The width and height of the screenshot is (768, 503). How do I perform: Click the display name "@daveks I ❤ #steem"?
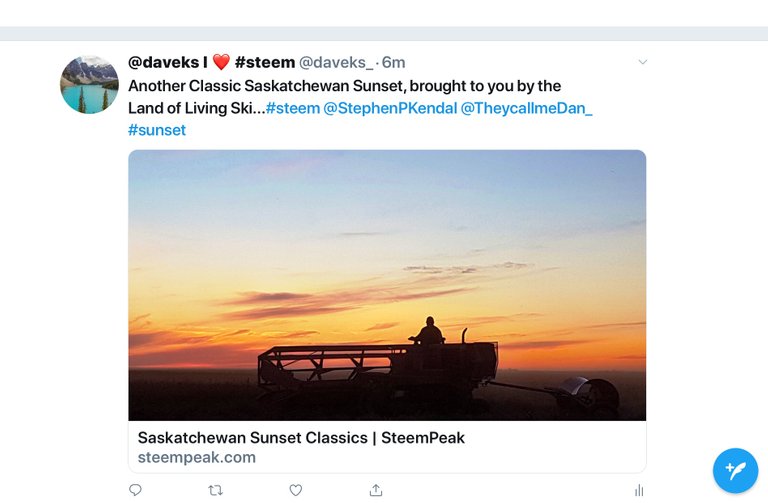[x=211, y=62]
